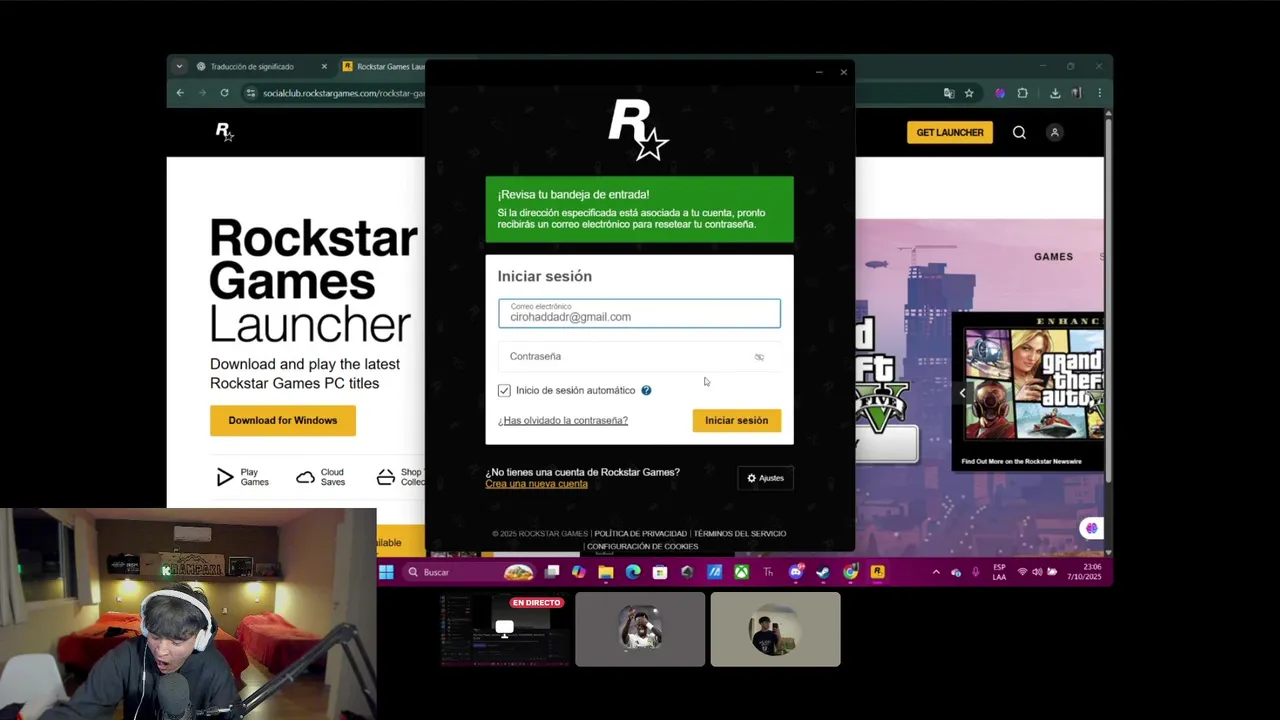Go to previous carousel slide arrow
This screenshot has width=1280, height=720.
tap(962, 393)
